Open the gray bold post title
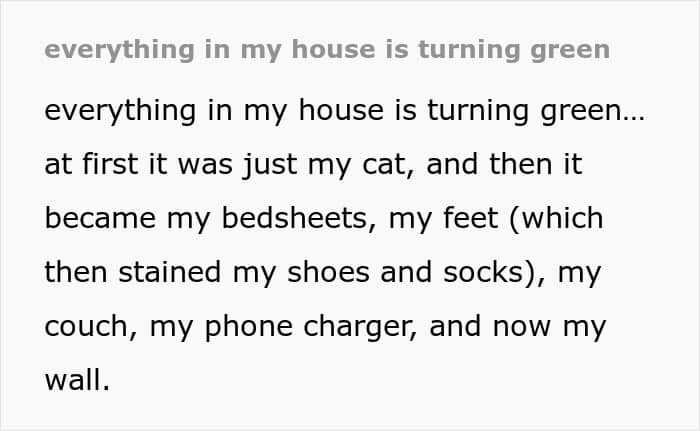 (327, 50)
